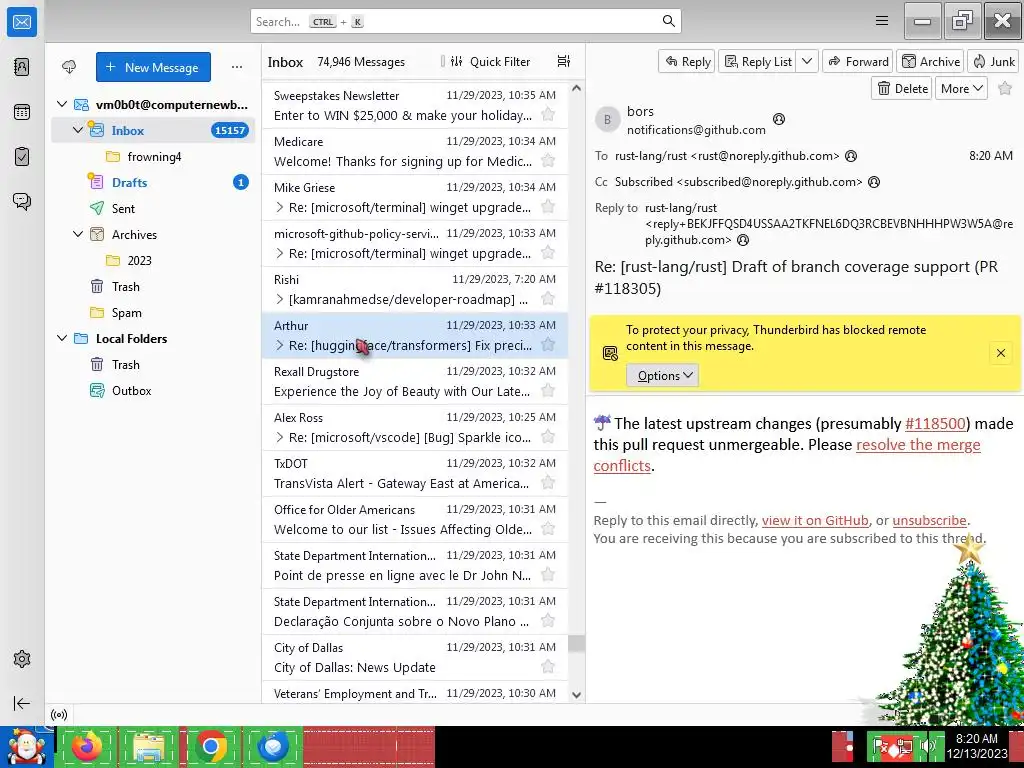Toggle the Quick Filter bar

[490, 61]
